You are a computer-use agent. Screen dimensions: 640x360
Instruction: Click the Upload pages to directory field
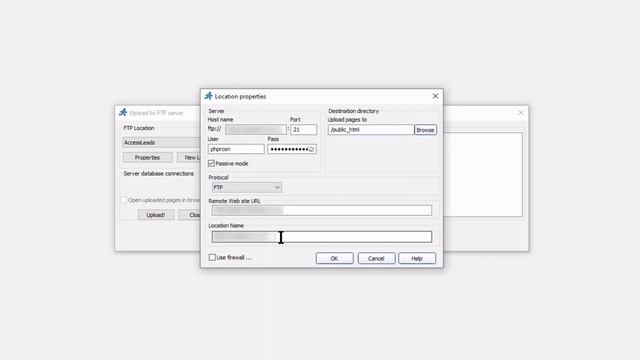click(x=371, y=129)
